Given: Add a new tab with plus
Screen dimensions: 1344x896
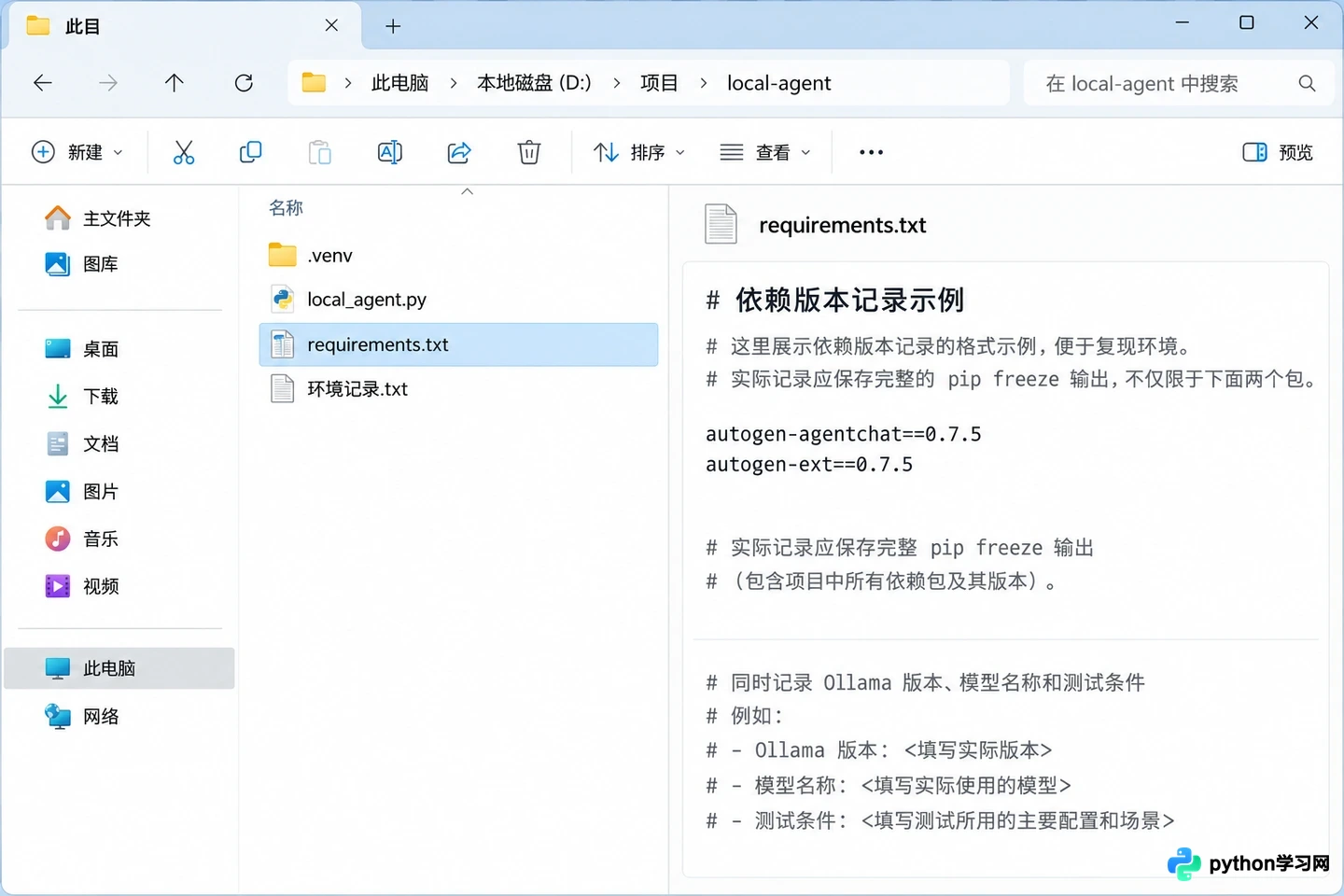Looking at the screenshot, I should (393, 26).
